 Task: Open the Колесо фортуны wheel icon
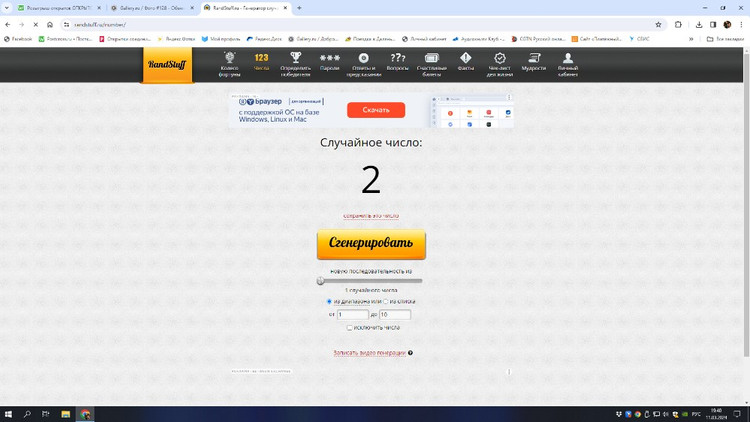click(x=229, y=59)
